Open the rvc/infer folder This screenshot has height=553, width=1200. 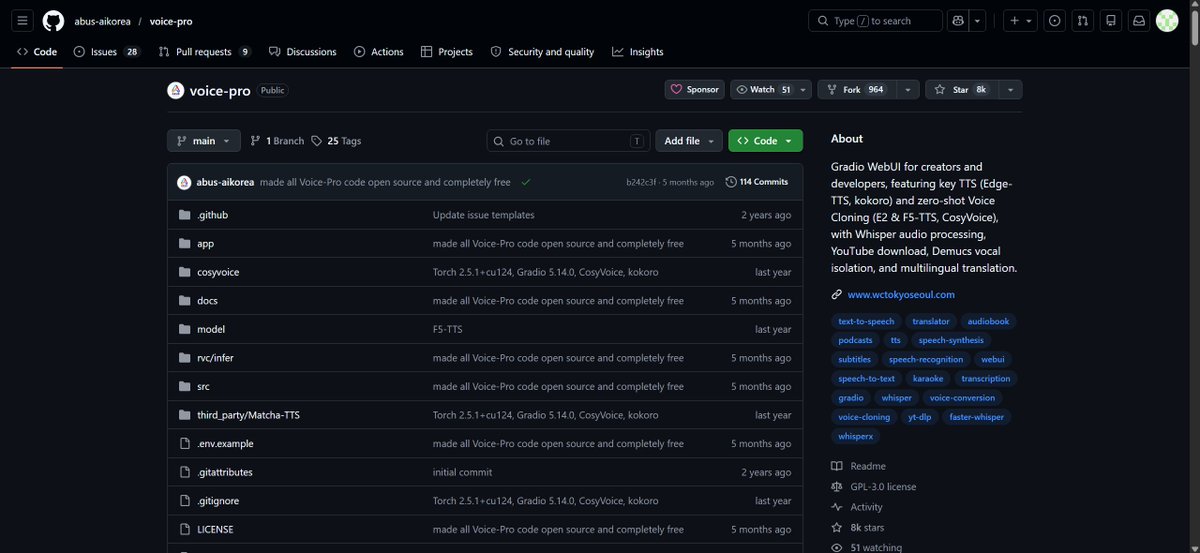coord(215,358)
